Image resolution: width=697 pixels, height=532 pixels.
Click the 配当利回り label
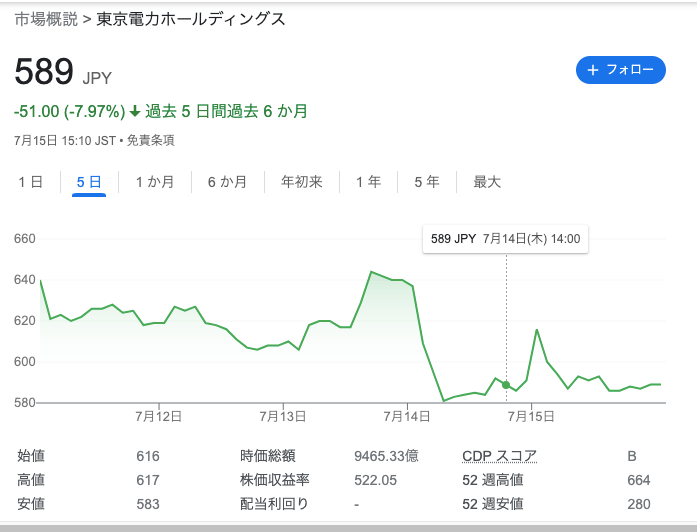click(x=274, y=504)
